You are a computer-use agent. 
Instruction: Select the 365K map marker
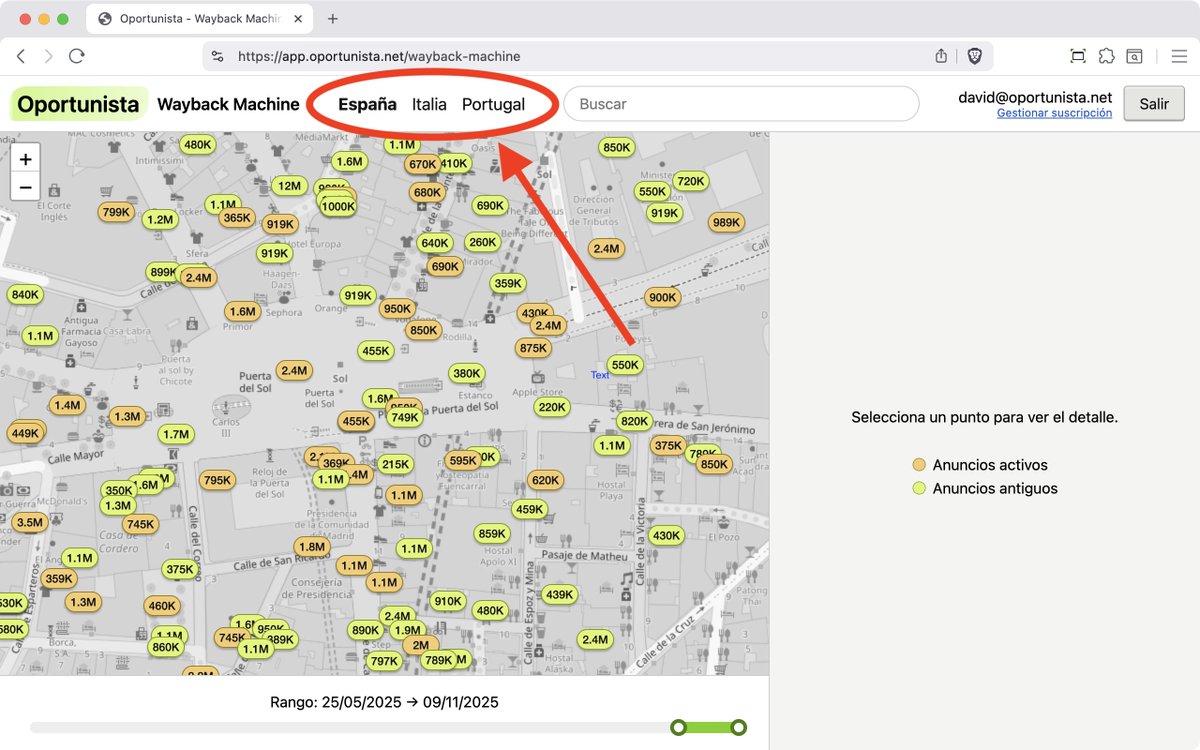point(237,218)
